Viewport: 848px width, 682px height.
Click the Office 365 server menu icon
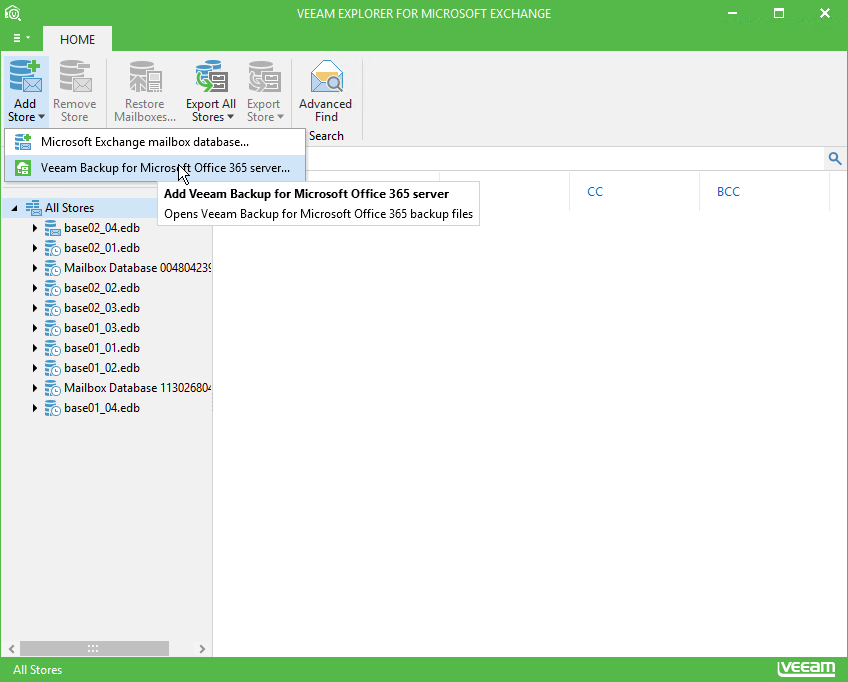(x=23, y=168)
